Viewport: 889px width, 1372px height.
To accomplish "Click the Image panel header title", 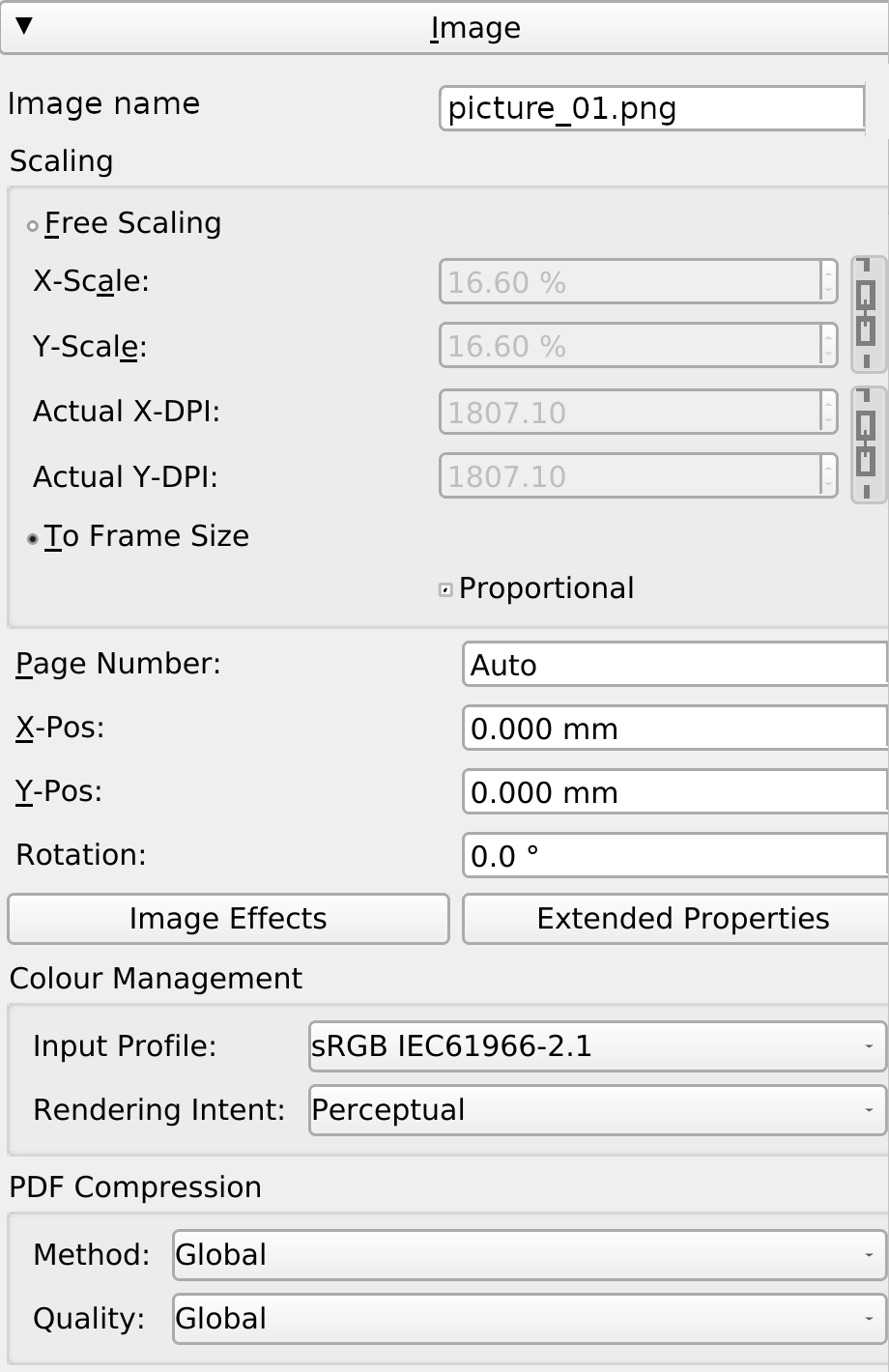I will click(x=474, y=28).
